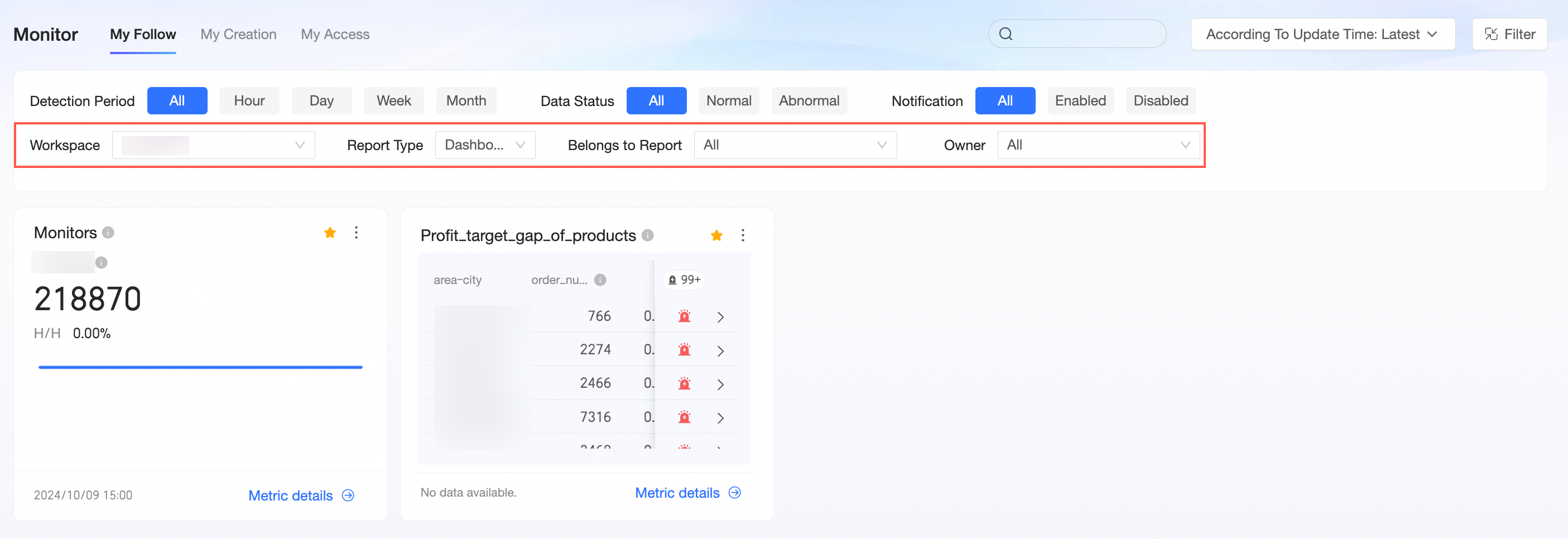Set Data Status to All

coord(656,100)
